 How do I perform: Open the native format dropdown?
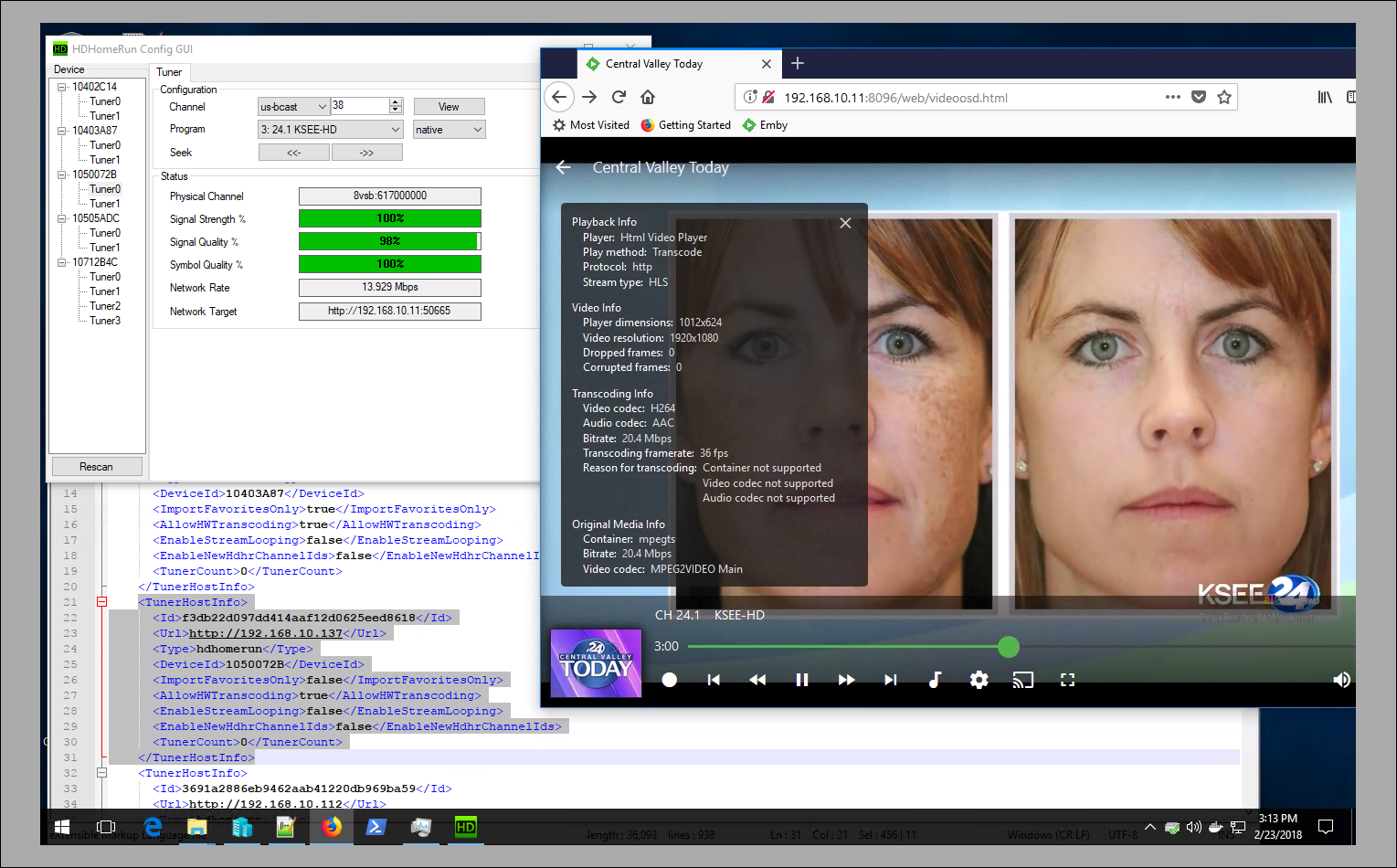449,130
